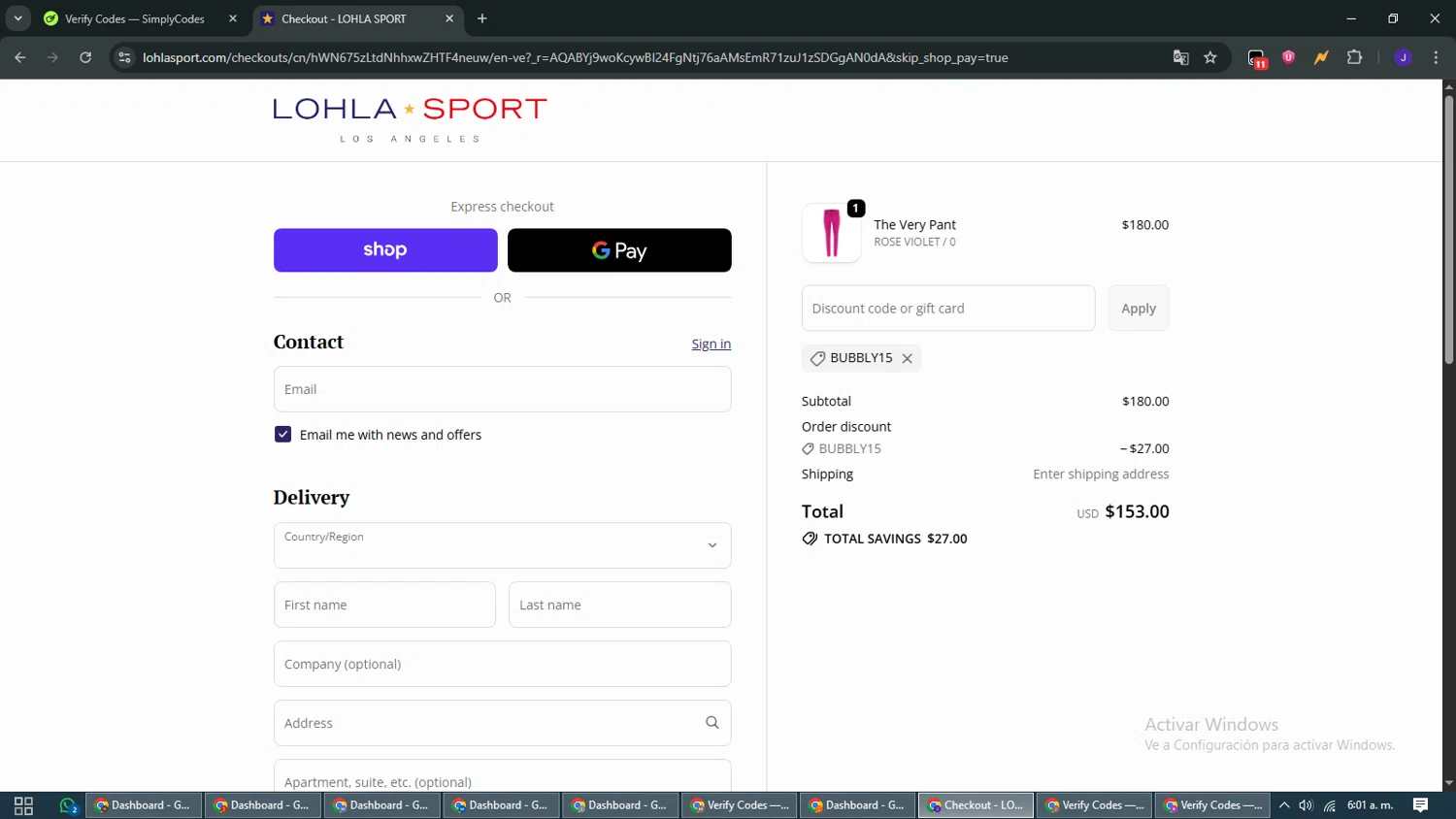Close the Checkout - LOHLA SPORT tab
Screen dimensions: 1456x819
tap(449, 18)
